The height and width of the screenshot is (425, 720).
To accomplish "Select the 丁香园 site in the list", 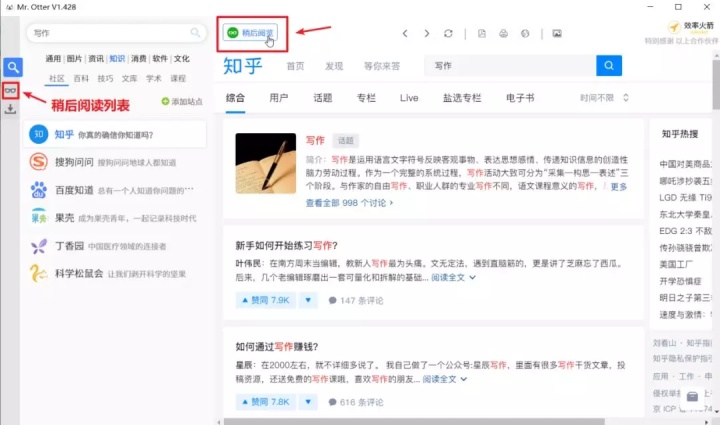I will [115, 246].
